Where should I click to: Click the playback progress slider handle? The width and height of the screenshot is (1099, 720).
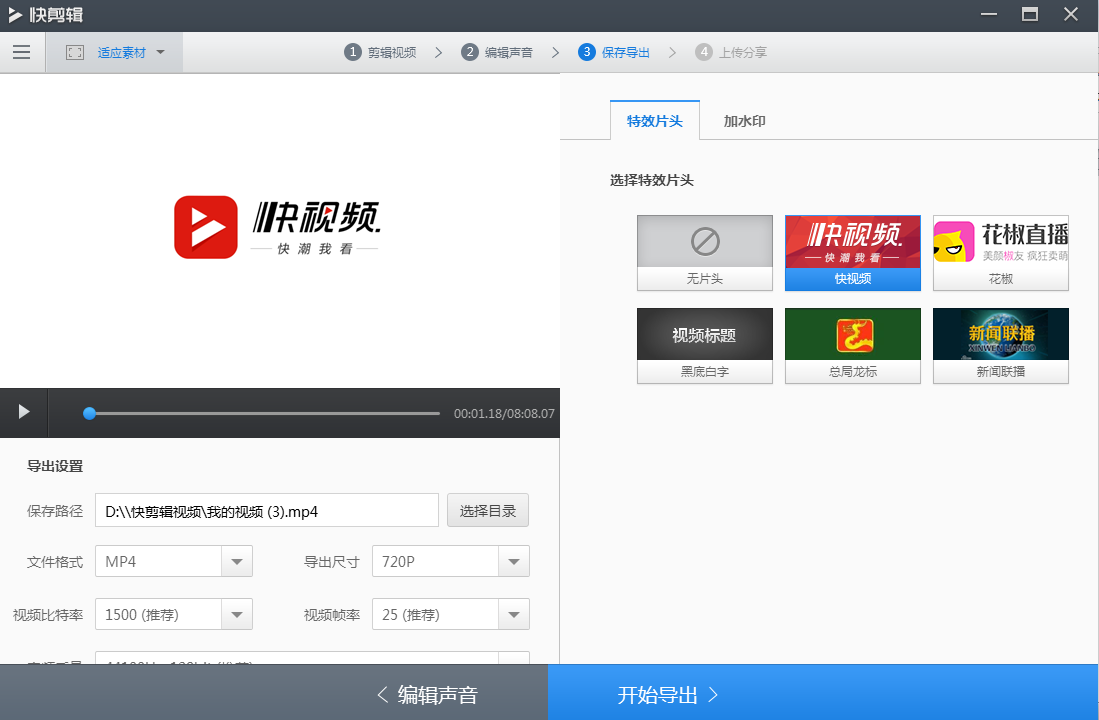89,414
